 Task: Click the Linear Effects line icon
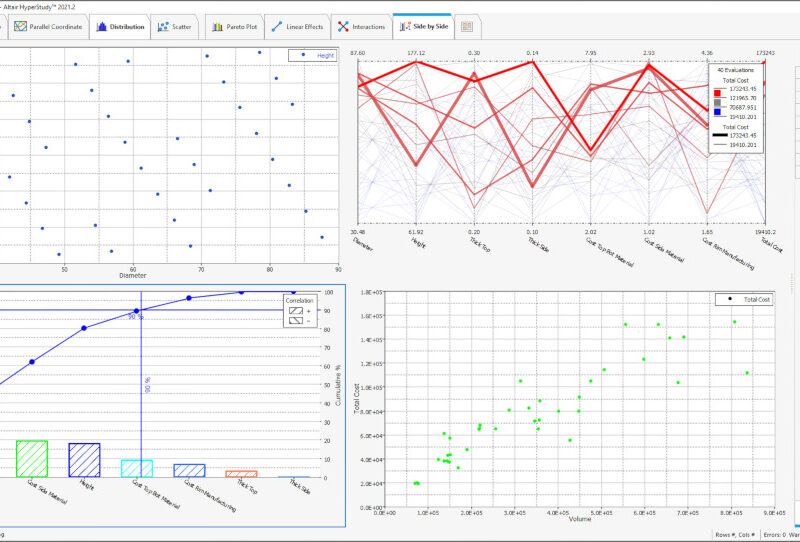tap(277, 27)
